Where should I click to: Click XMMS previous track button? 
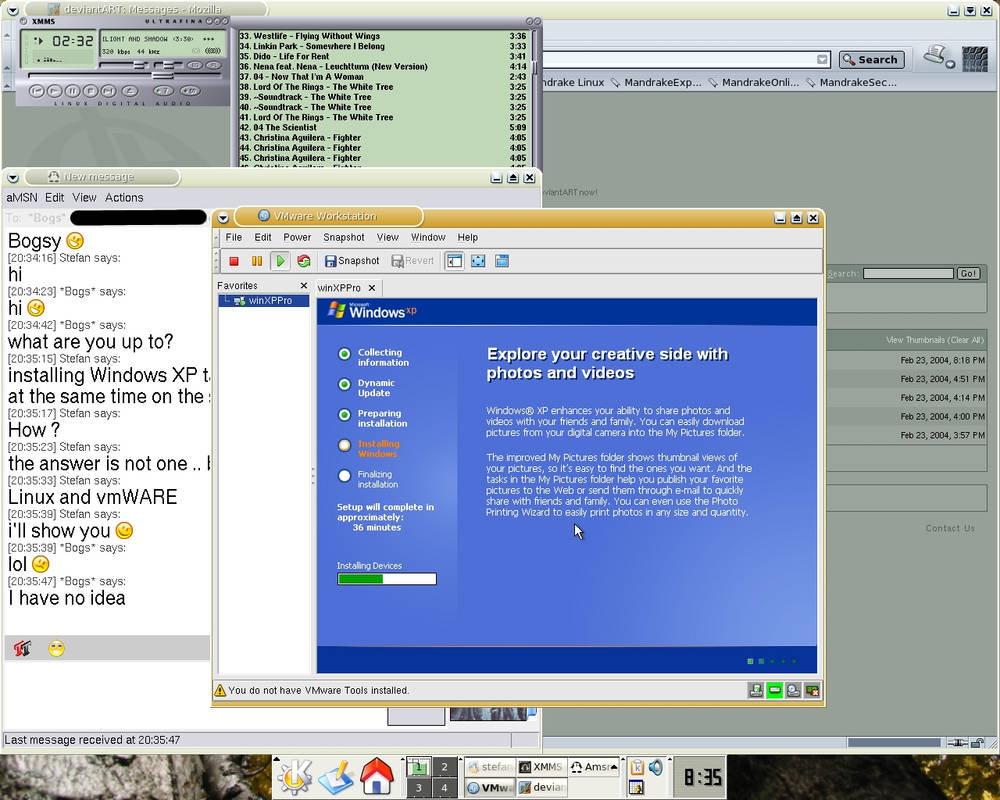pos(36,91)
